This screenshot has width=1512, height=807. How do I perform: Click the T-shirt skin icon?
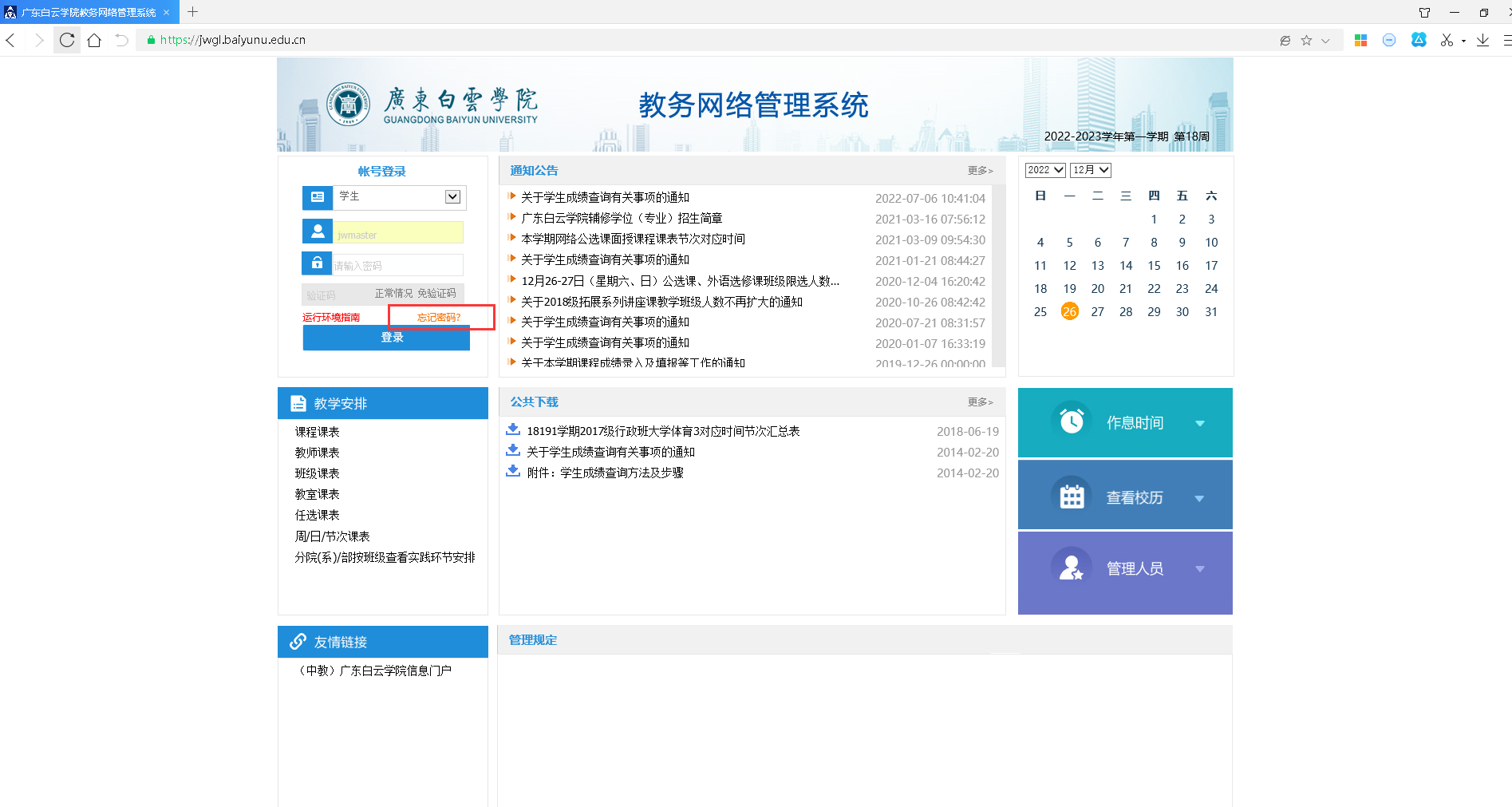coord(1424,12)
